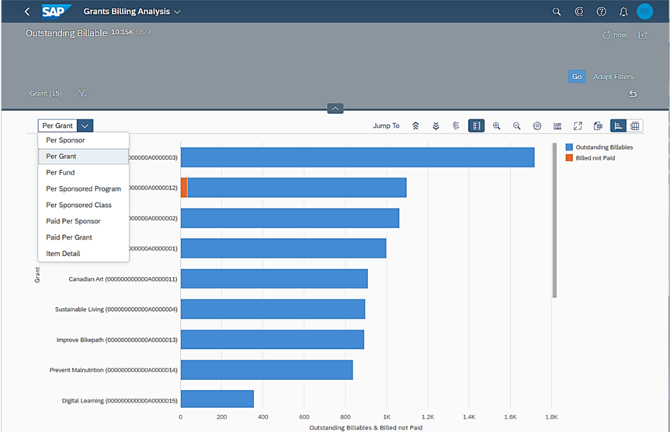Image resolution: width=672 pixels, height=432 pixels.
Task: Click drill down double-arrow icon
Action: [436, 126]
